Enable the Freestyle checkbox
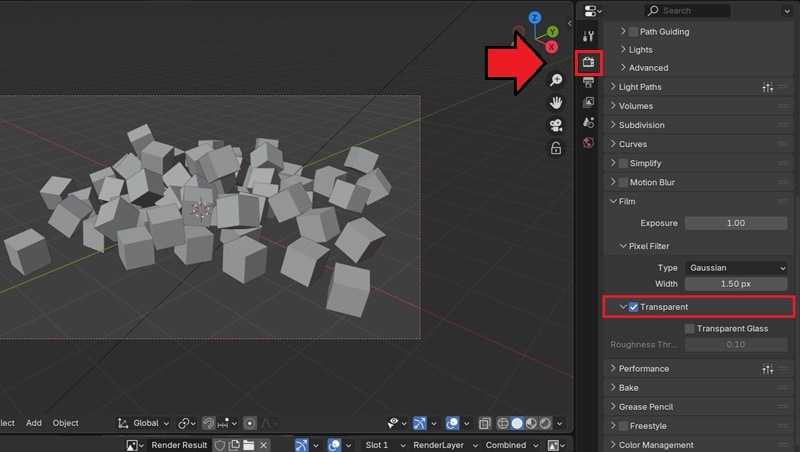Image resolution: width=800 pixels, height=452 pixels. (623, 426)
